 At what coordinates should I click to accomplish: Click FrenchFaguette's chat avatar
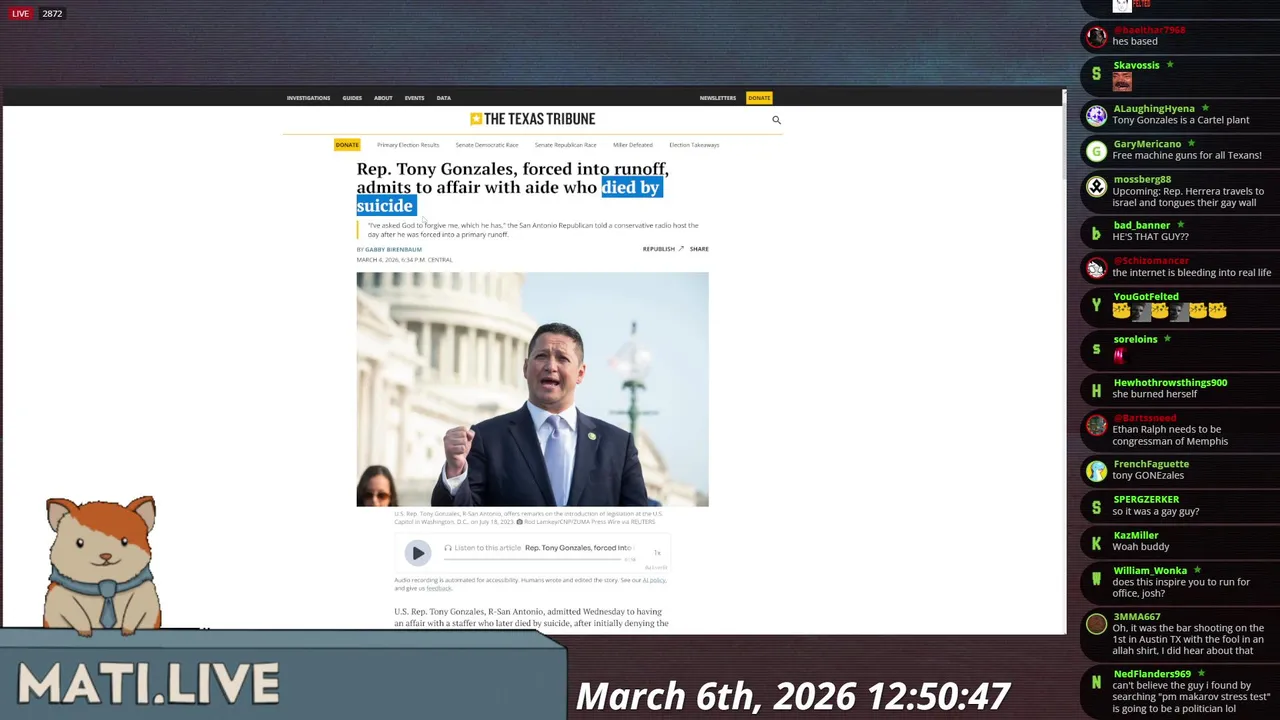point(1097,472)
